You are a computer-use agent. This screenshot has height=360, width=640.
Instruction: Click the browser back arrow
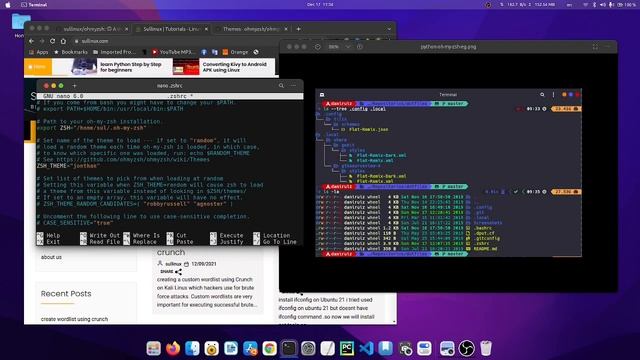[x=31, y=41]
